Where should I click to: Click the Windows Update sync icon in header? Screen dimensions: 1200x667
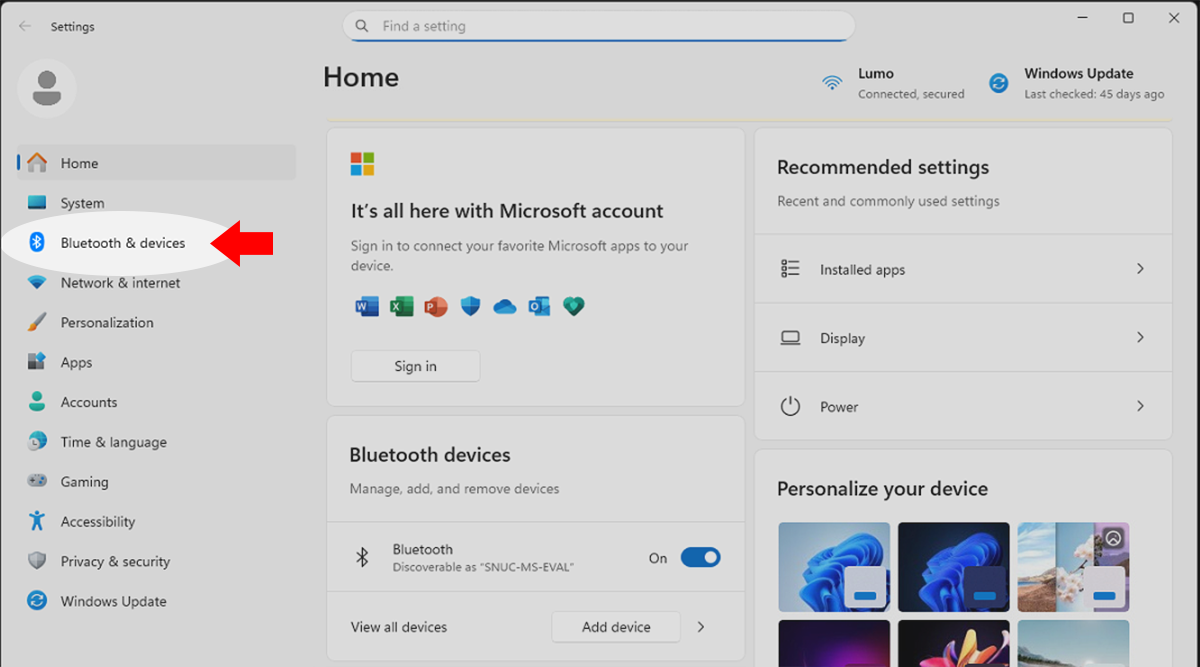(998, 83)
